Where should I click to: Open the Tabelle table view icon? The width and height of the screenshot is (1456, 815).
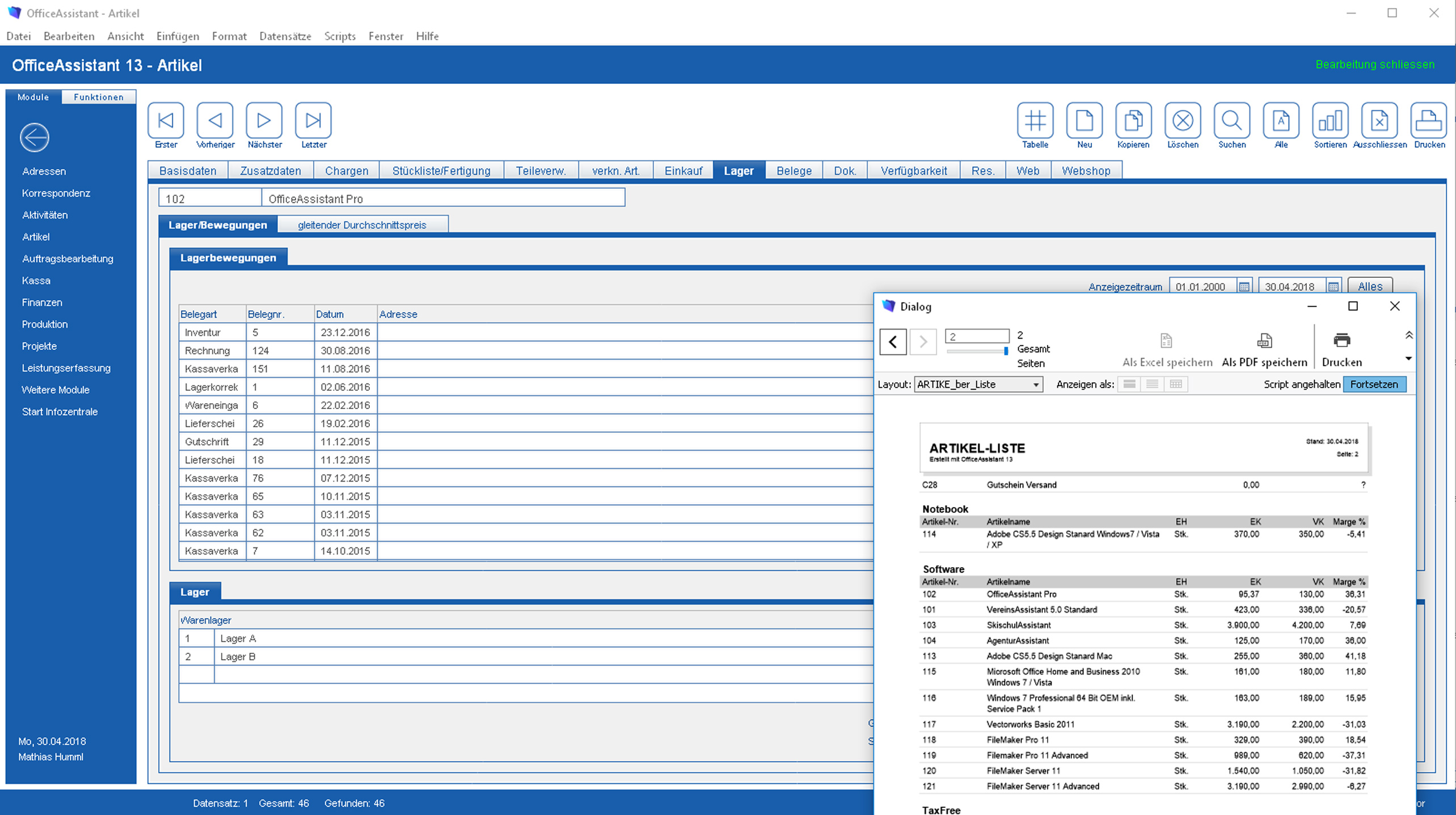pos(1035,121)
